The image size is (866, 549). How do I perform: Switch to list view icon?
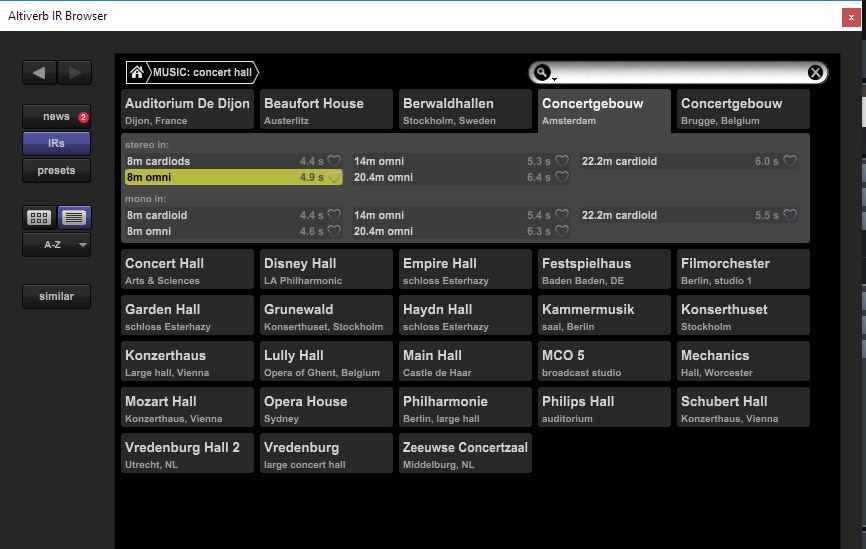click(x=74, y=218)
